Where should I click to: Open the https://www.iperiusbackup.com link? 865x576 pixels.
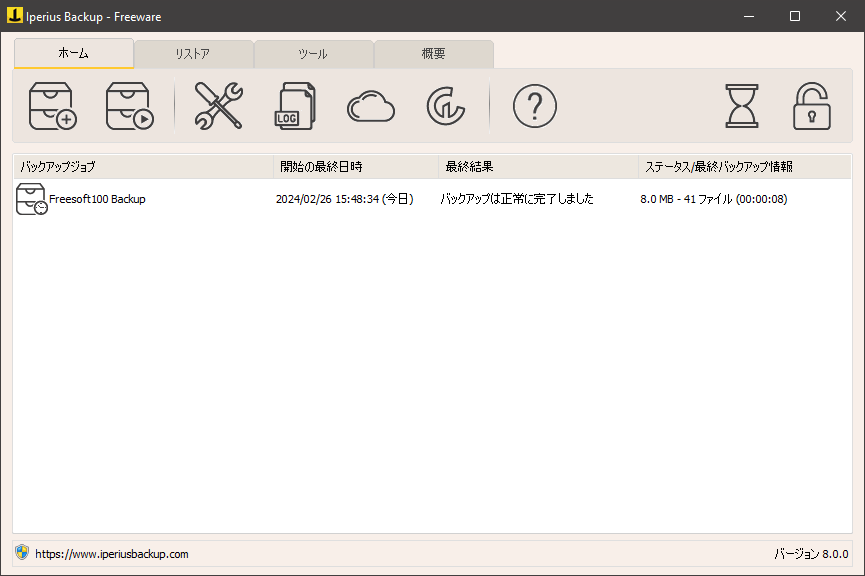point(112,554)
